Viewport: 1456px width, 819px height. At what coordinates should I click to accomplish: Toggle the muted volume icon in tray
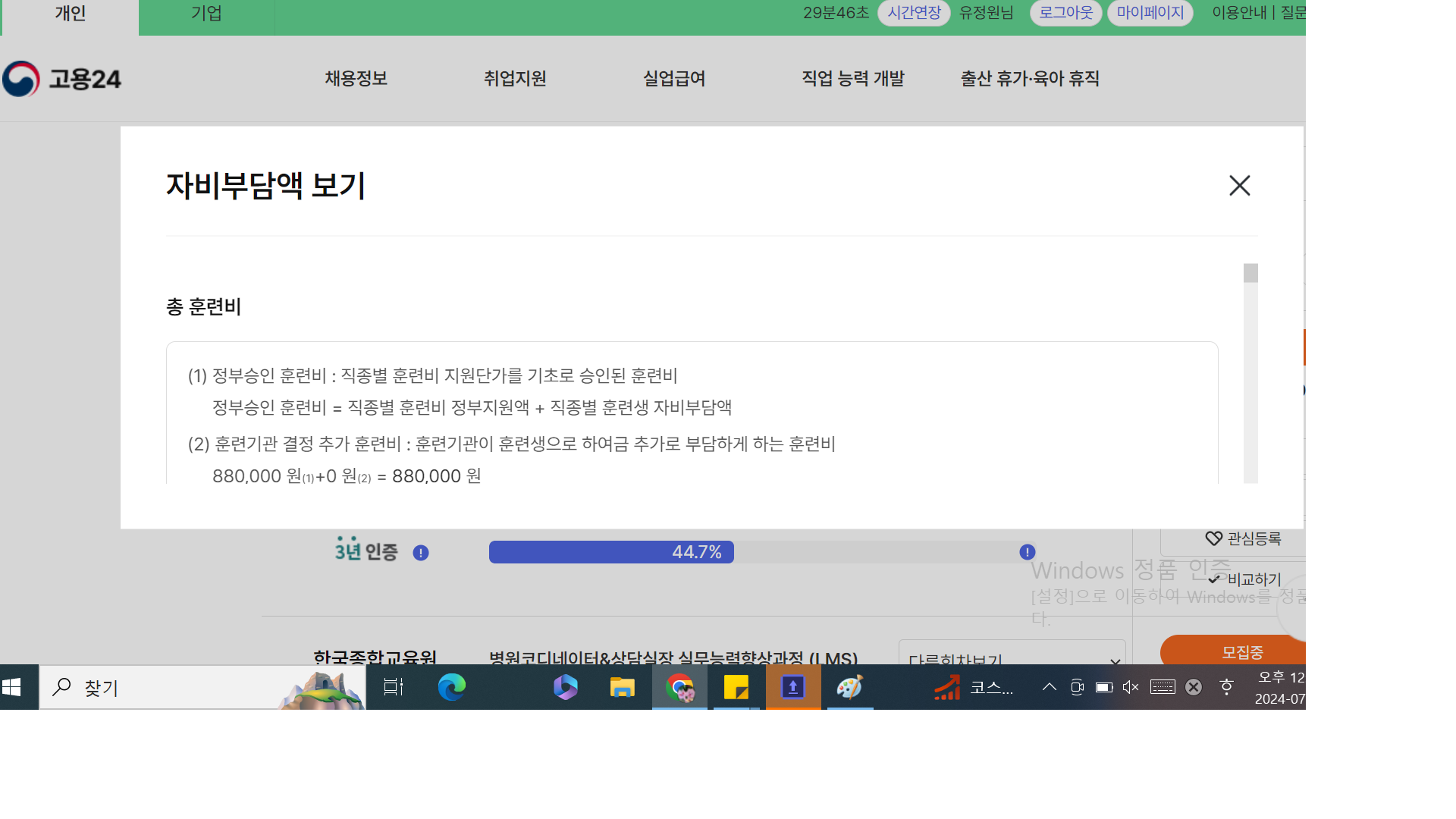[x=1131, y=687]
